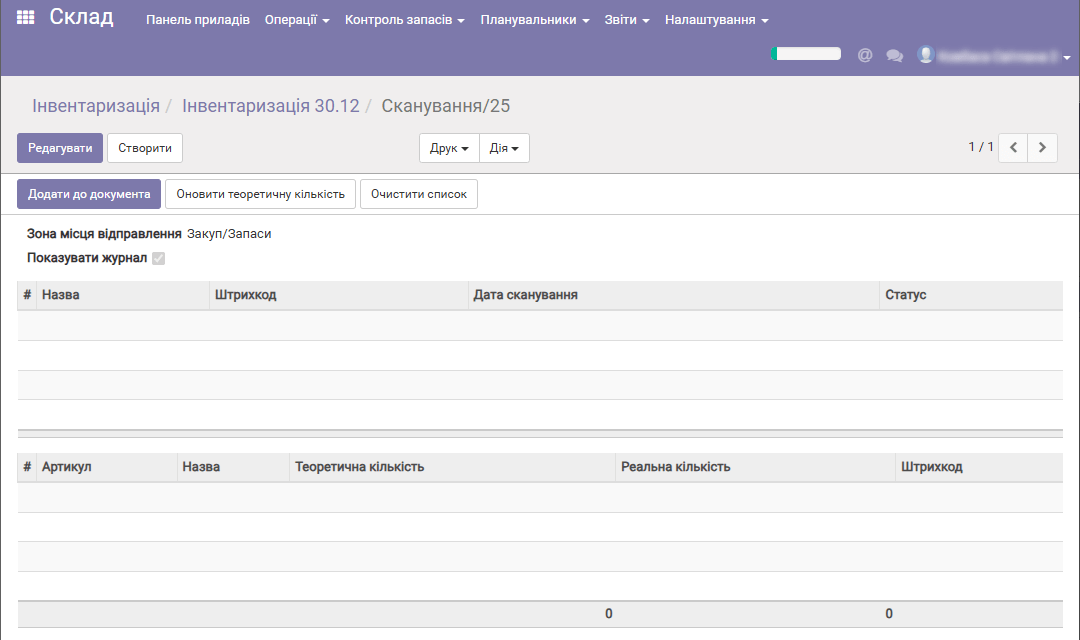Image resolution: width=1080 pixels, height=640 pixels.
Task: Go to next record arrow
Action: (1043, 148)
